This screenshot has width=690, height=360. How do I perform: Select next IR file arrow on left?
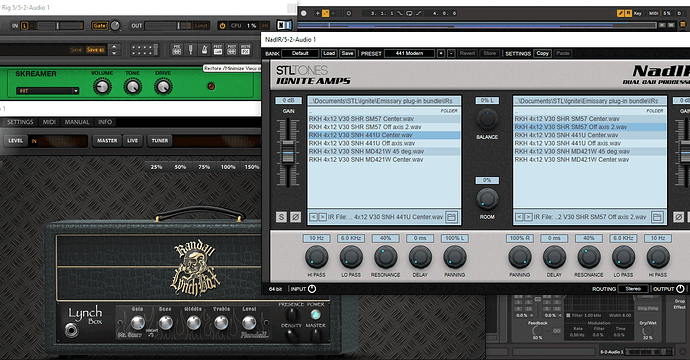click(322, 217)
